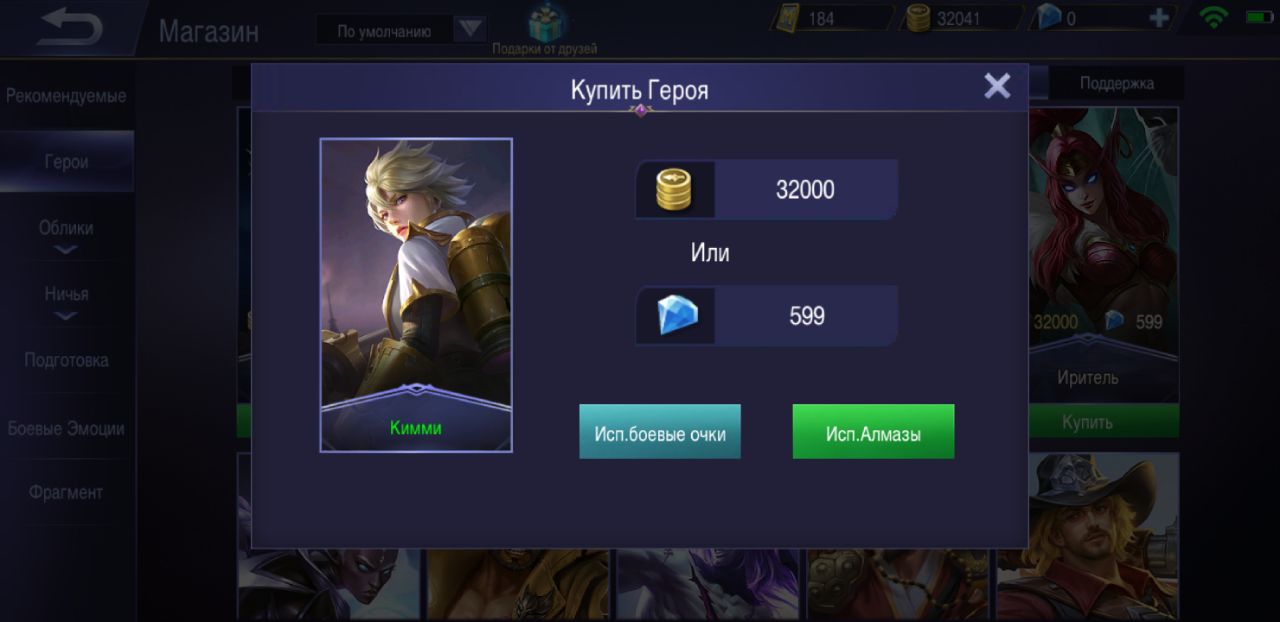Open the Фрагмент section
Viewport: 1280px width, 622px height.
(66, 492)
